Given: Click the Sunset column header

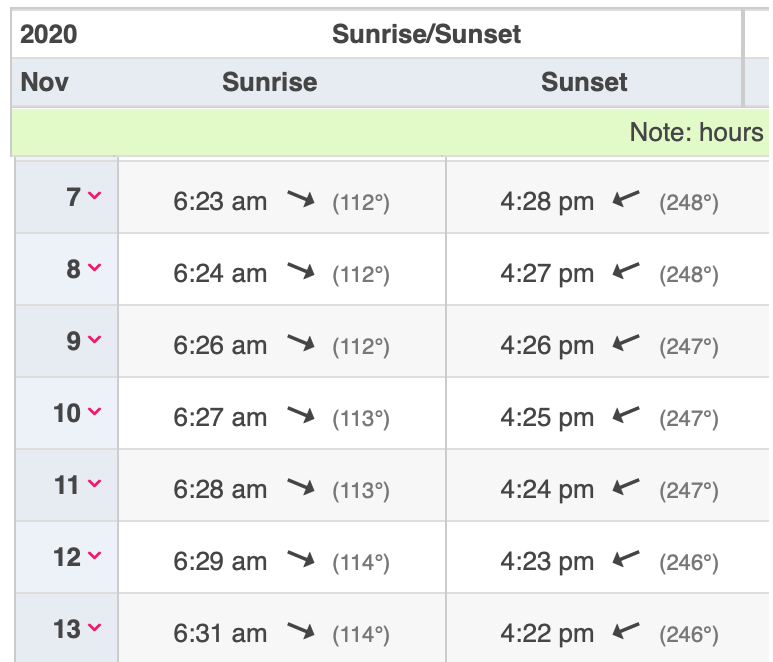Looking at the screenshot, I should tap(584, 82).
